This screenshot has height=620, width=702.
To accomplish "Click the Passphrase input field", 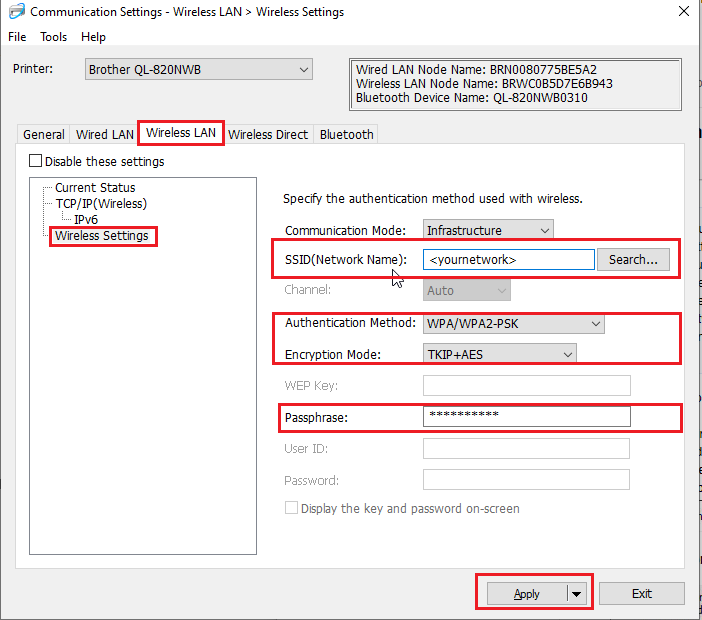I will pyautogui.click(x=526, y=416).
